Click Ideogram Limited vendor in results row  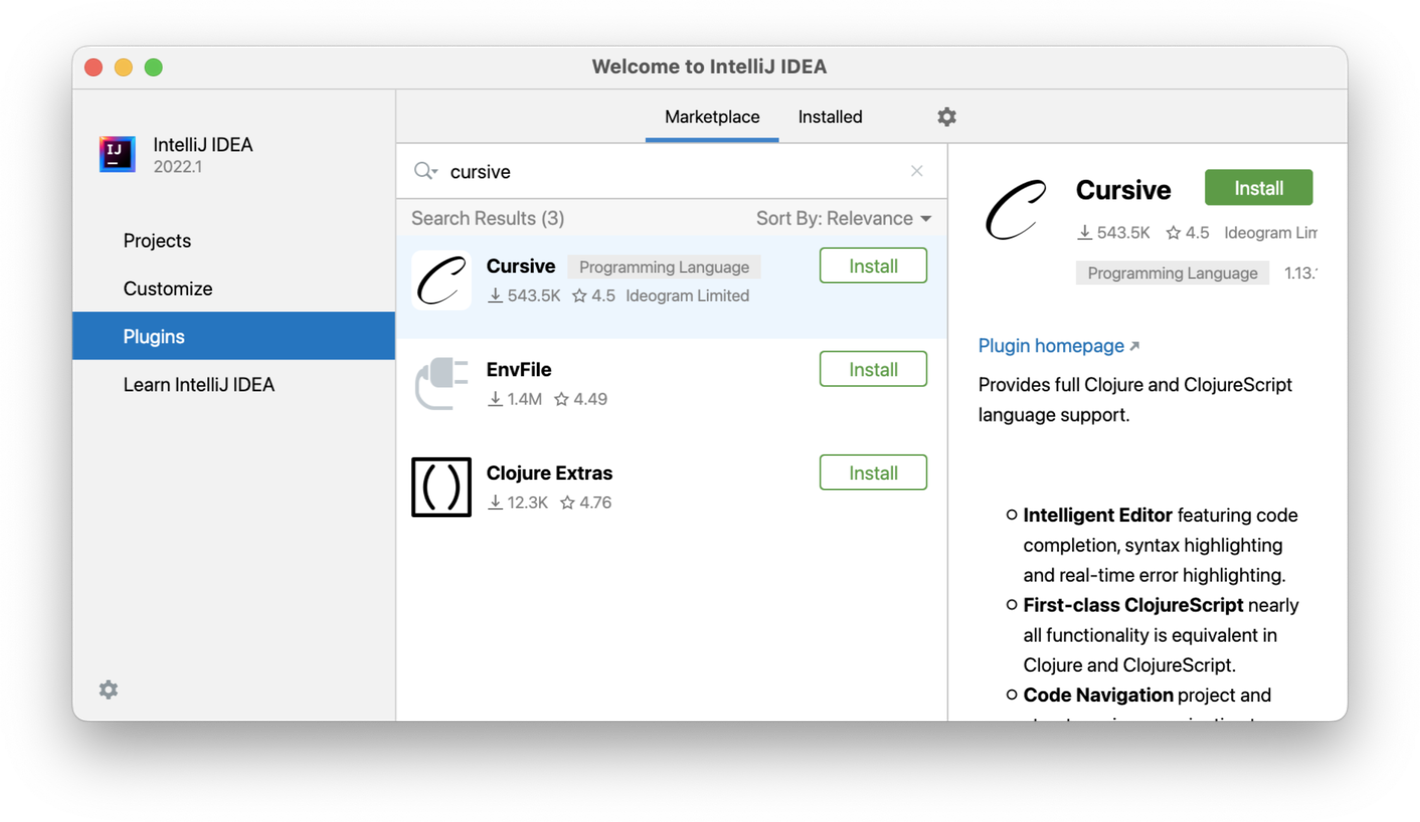point(687,296)
